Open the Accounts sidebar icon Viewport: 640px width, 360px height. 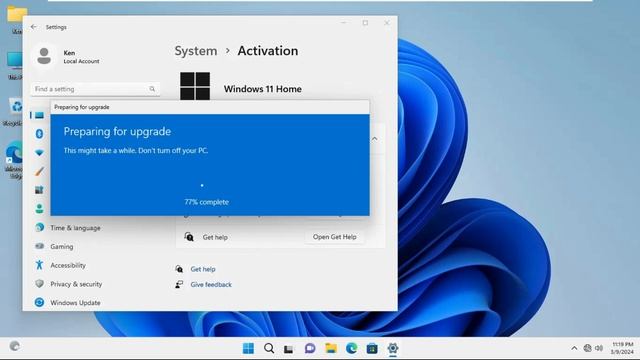pyautogui.click(x=39, y=209)
